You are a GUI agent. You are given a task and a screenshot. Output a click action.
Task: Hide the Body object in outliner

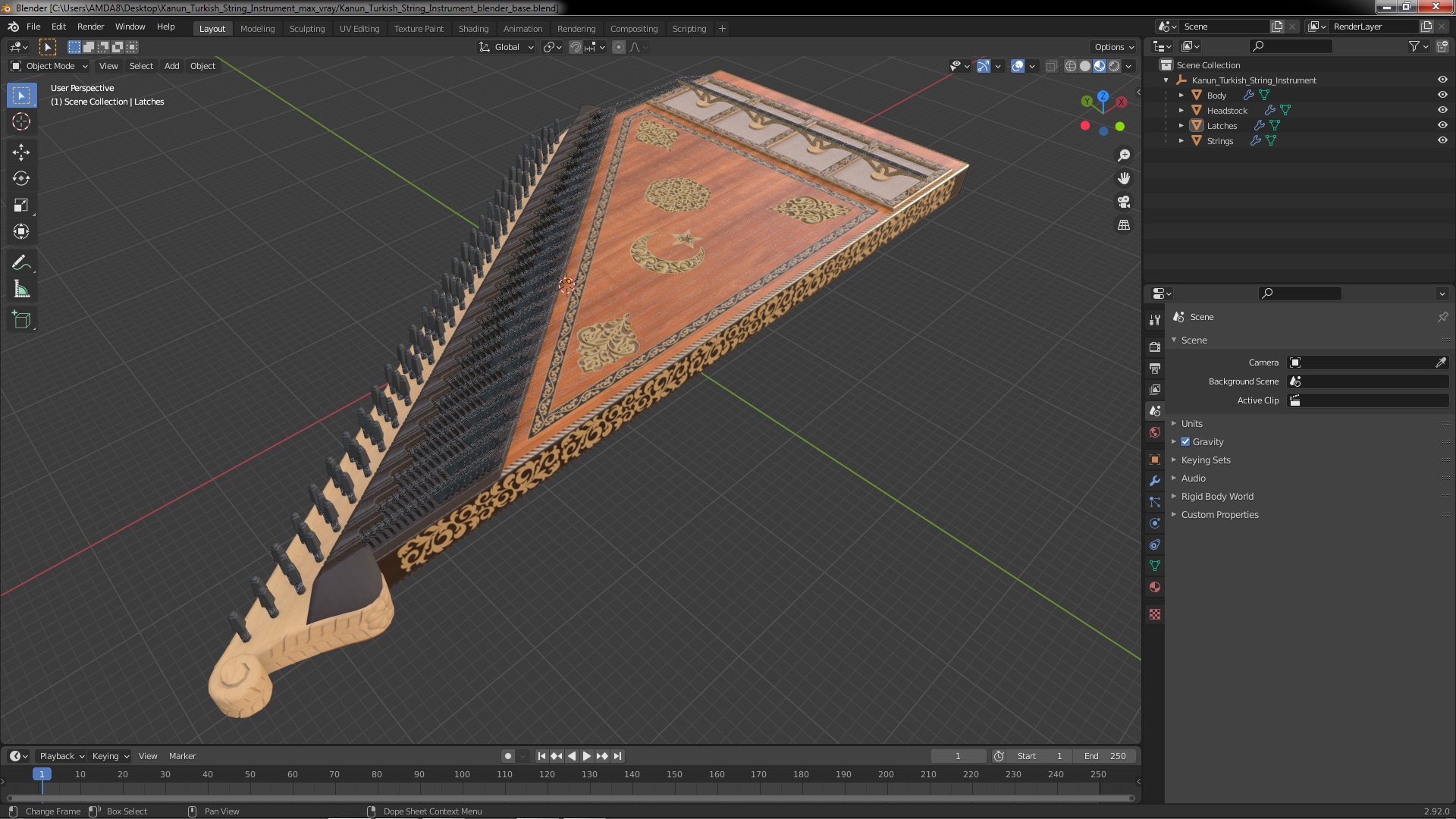(x=1442, y=95)
